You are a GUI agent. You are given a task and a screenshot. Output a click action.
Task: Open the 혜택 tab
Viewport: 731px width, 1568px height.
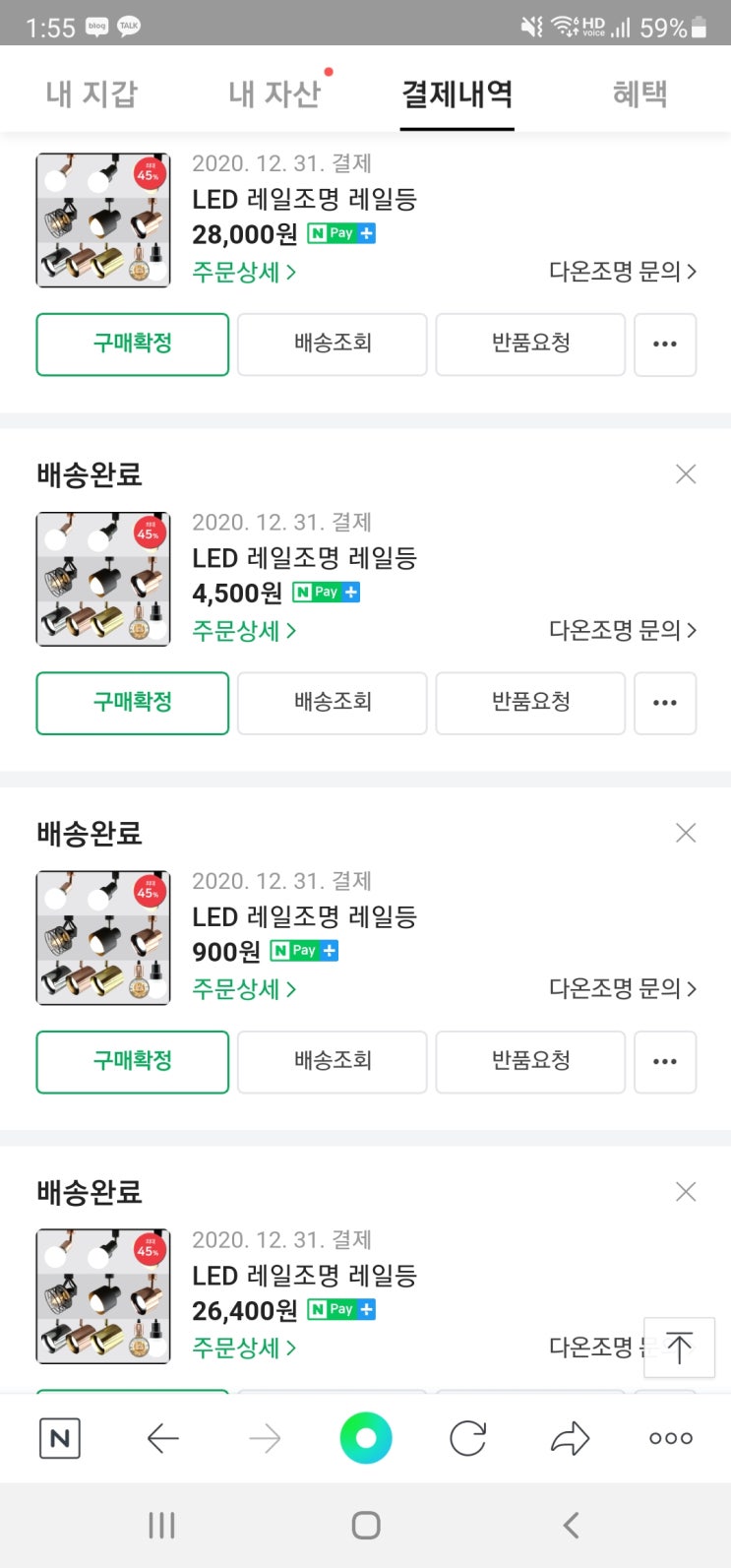640,94
